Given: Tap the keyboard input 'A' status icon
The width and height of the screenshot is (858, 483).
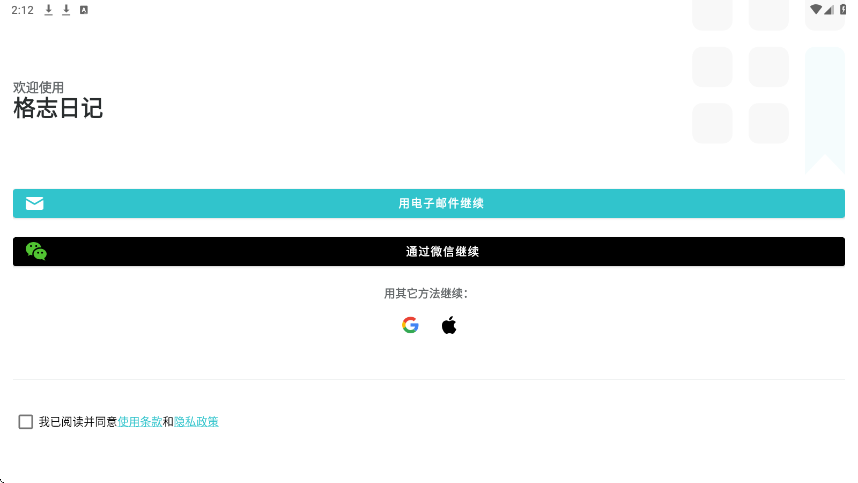Looking at the screenshot, I should (84, 10).
